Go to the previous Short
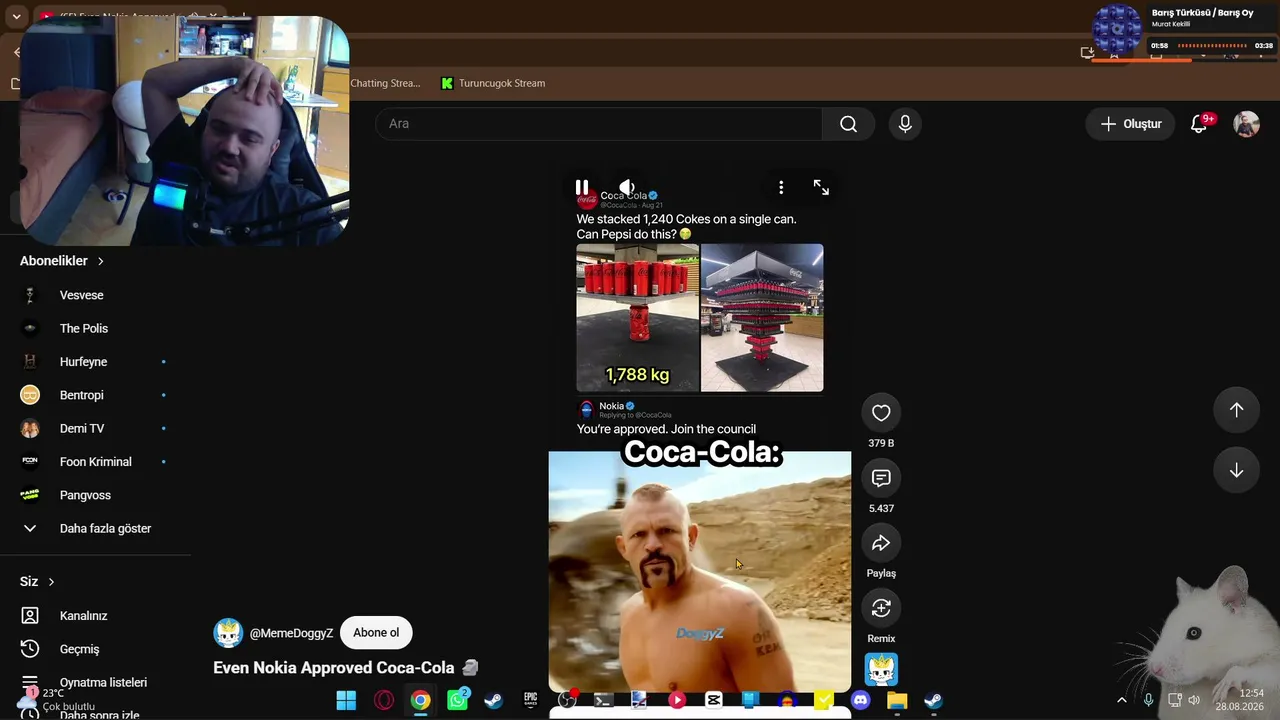Viewport: 1280px width, 720px height. point(1236,410)
